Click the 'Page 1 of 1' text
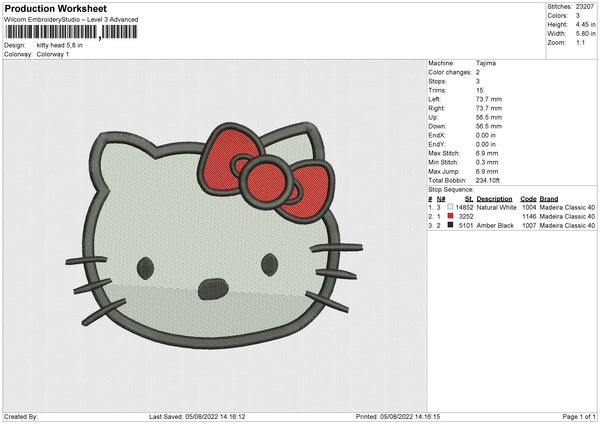Screen dimensions: 600x424 (579, 416)
